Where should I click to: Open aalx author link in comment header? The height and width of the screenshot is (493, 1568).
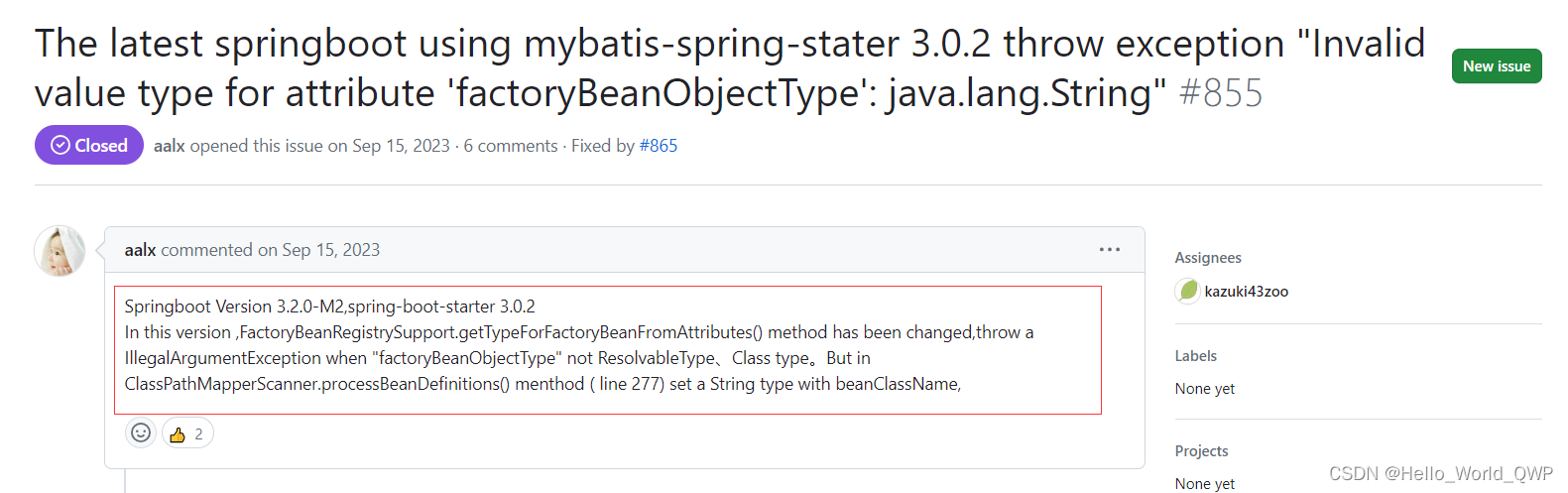click(x=140, y=250)
